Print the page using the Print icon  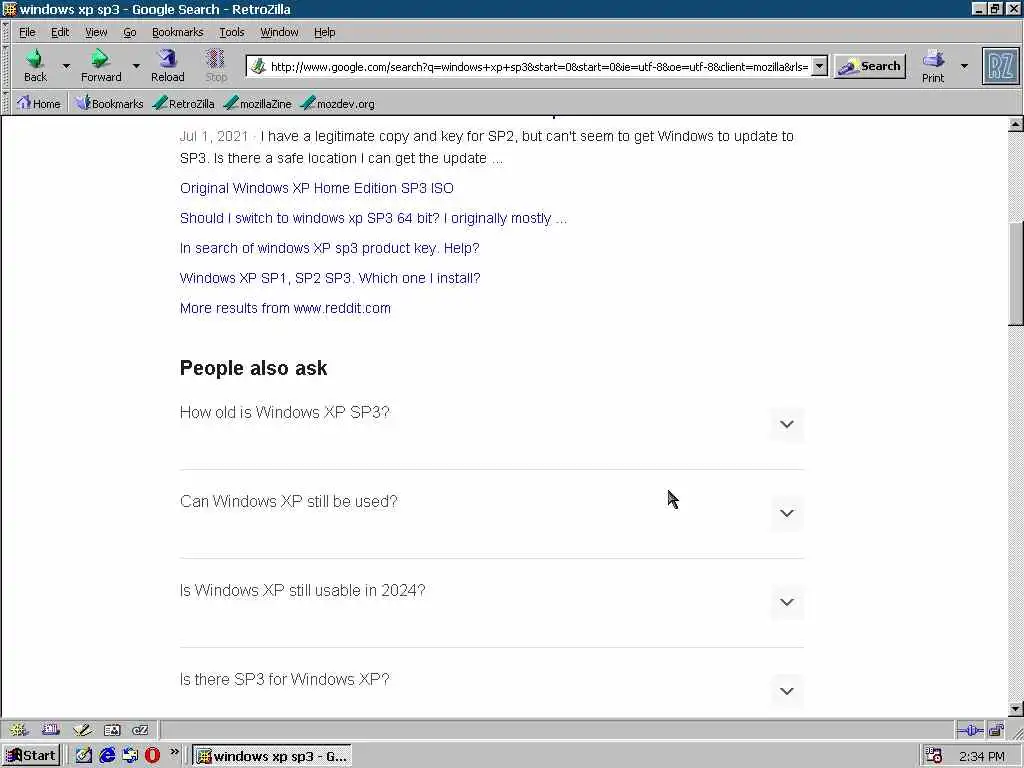click(933, 60)
